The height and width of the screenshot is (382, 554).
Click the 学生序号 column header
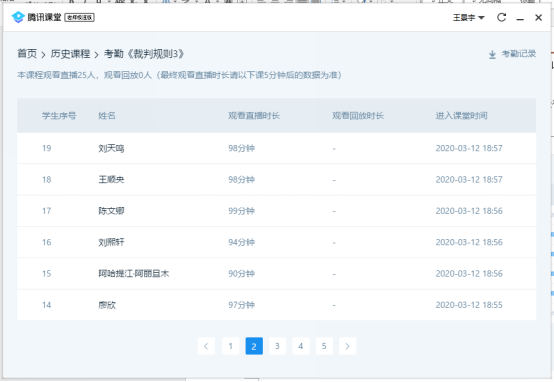59,116
